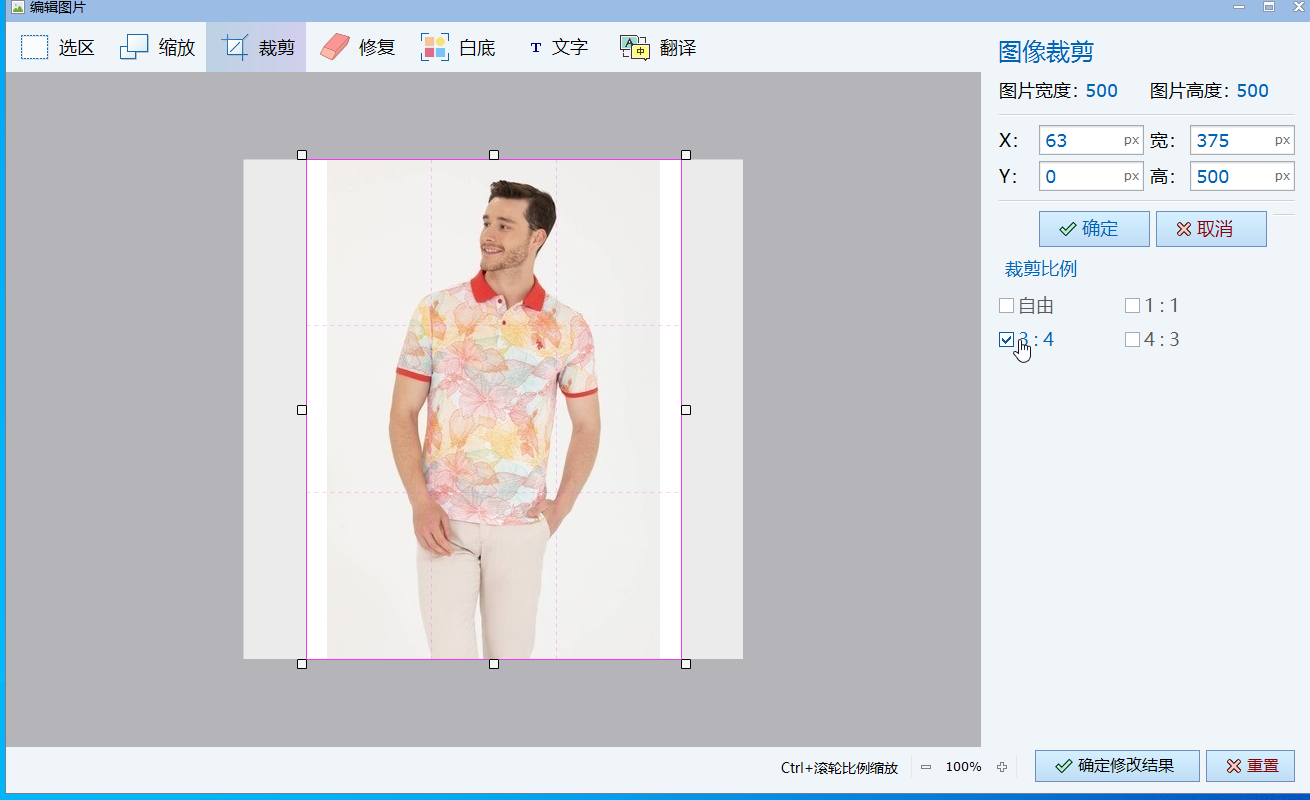Cancel crop with 取消 button

(1210, 229)
